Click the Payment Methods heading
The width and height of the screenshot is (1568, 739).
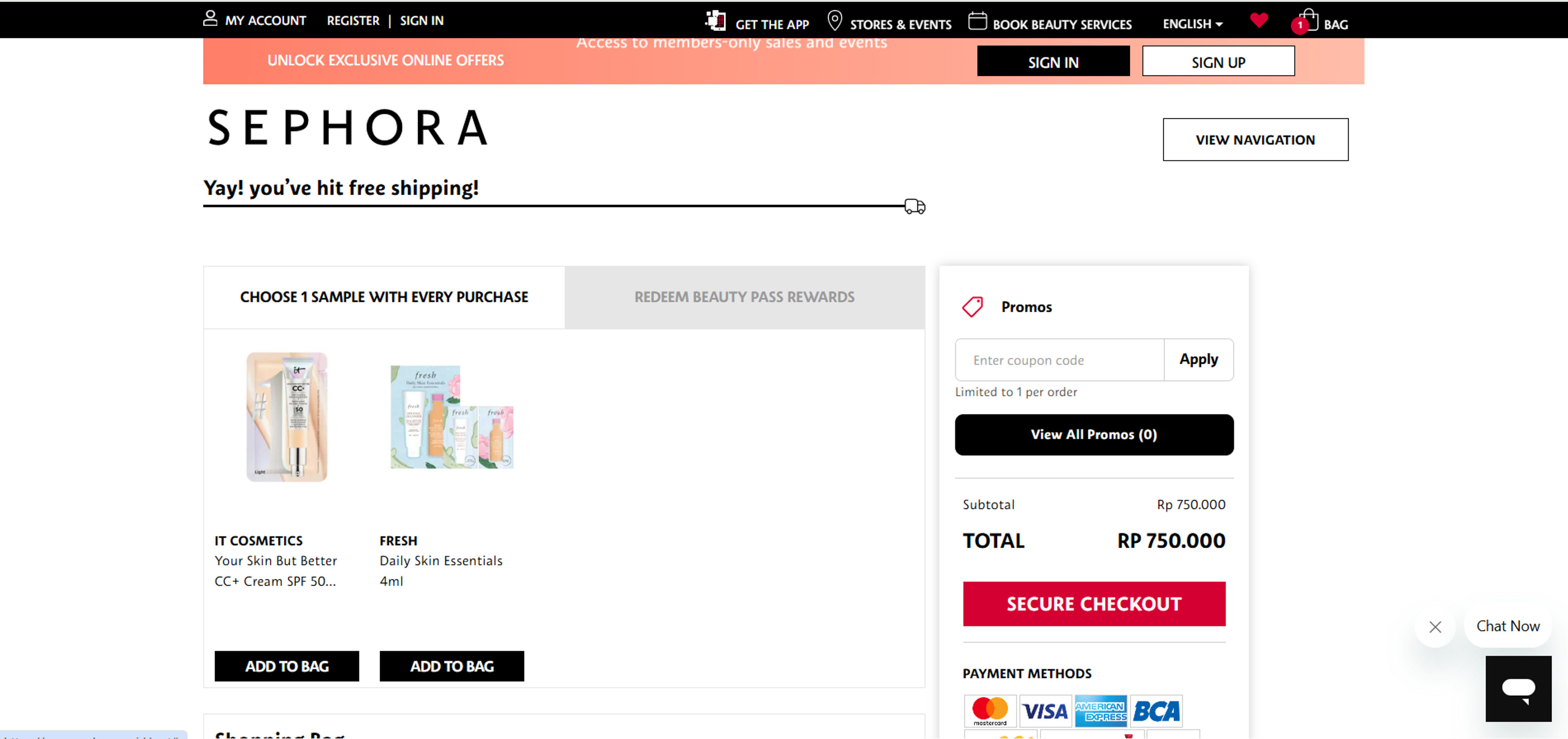(1027, 674)
